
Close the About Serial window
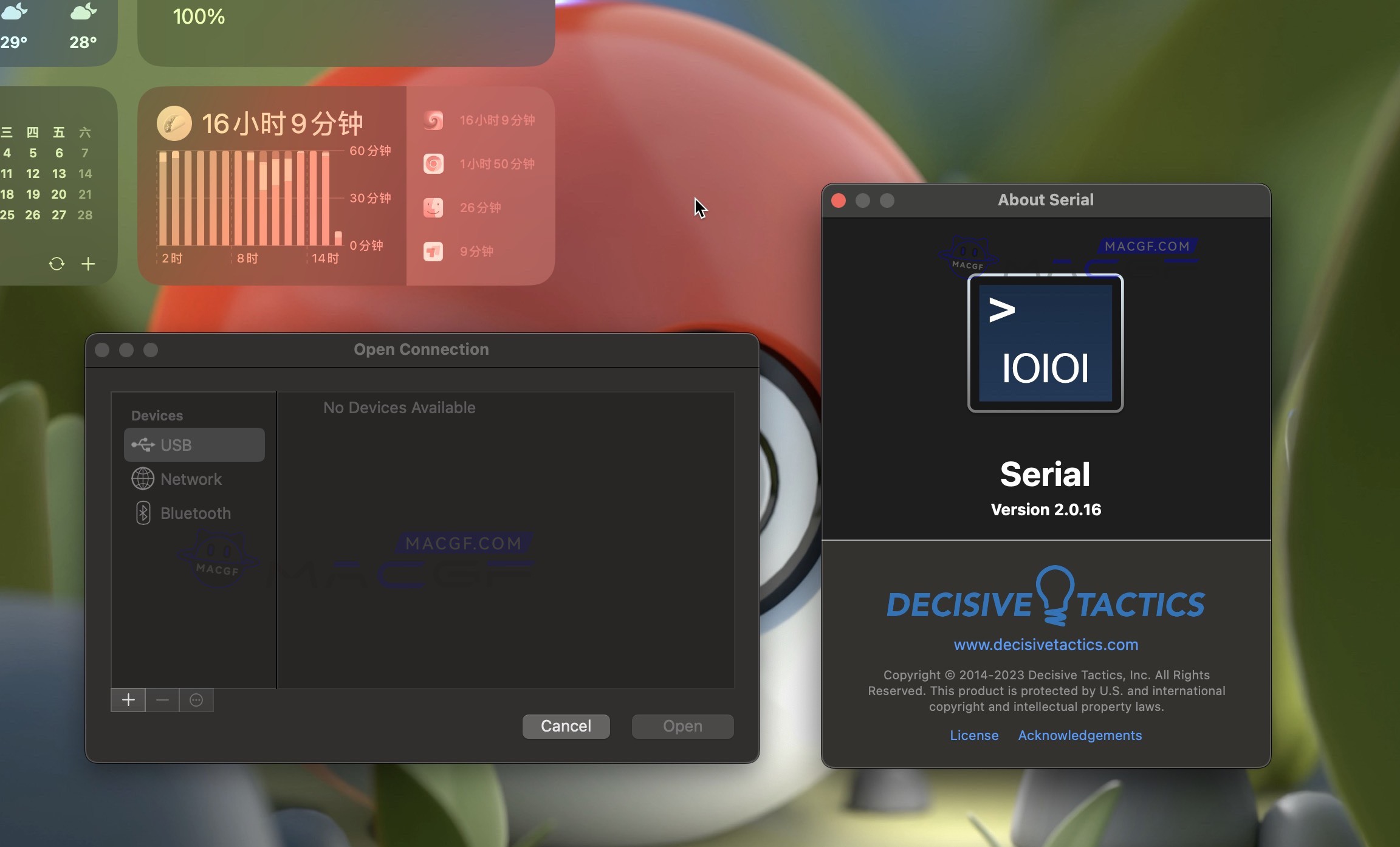tap(839, 201)
